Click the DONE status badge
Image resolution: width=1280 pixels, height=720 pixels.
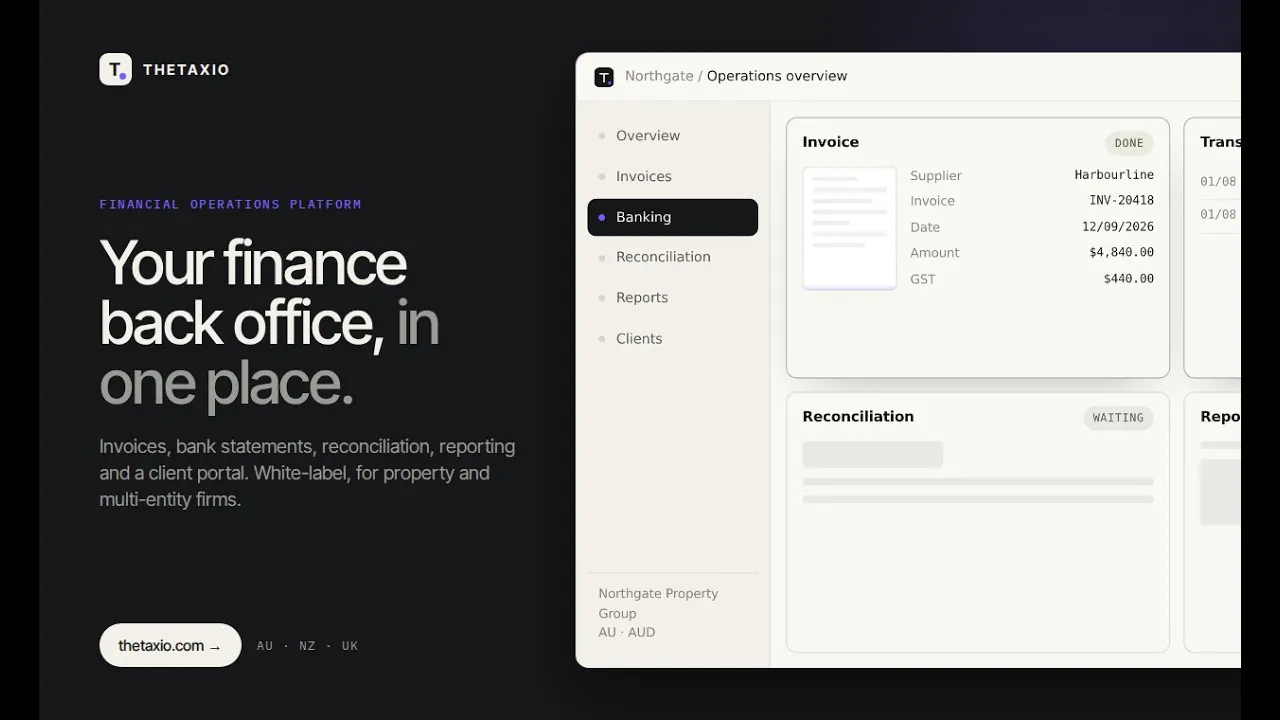(x=1129, y=143)
